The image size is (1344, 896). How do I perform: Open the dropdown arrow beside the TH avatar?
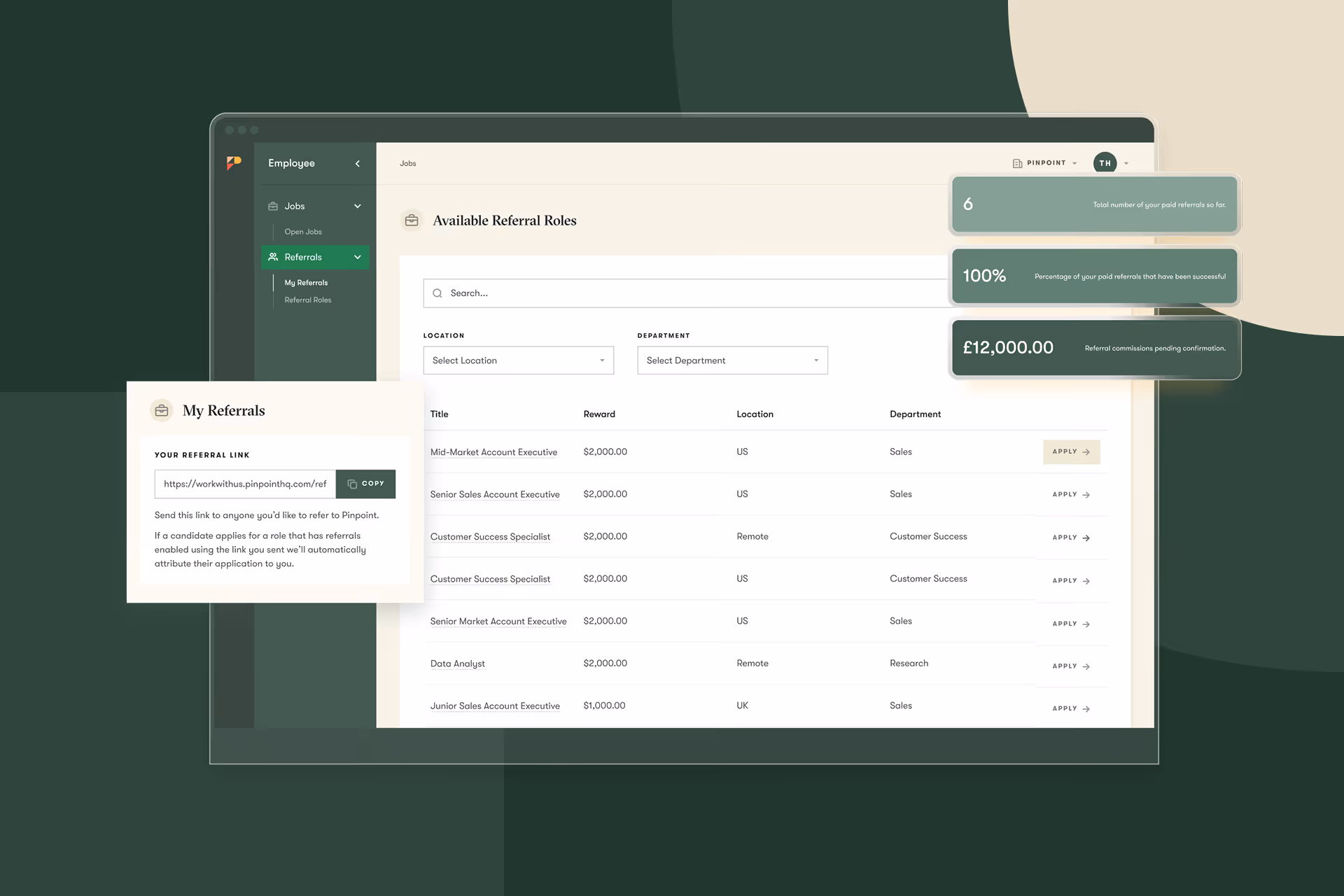tap(1126, 163)
